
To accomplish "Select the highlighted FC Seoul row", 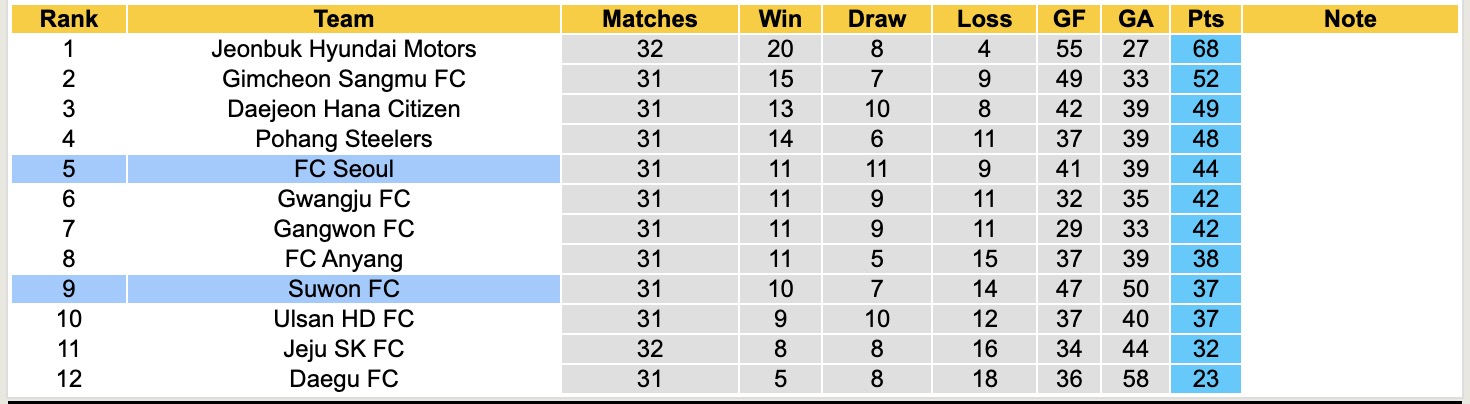I will pos(343,169).
